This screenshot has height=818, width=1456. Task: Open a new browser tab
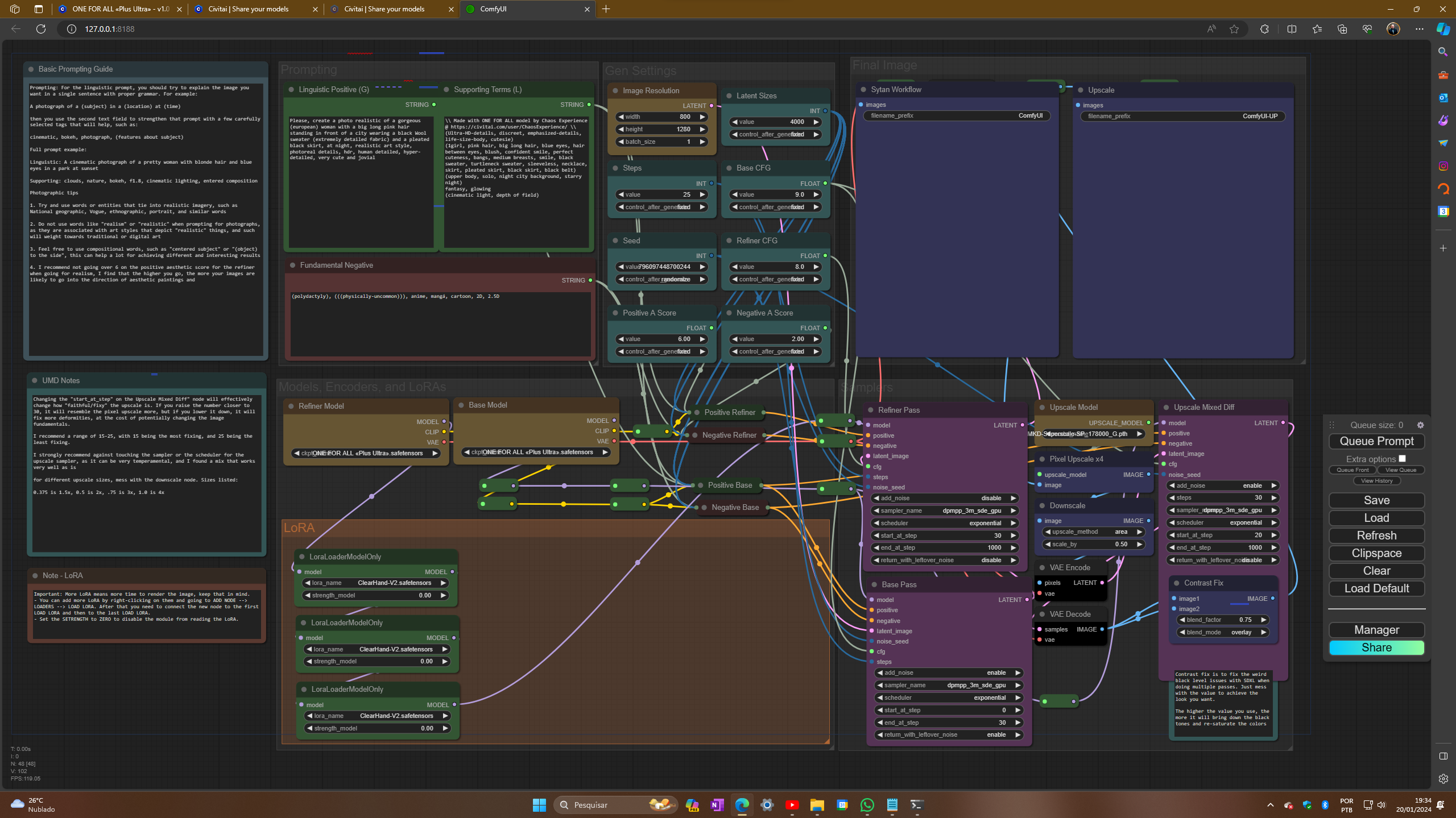click(606, 9)
